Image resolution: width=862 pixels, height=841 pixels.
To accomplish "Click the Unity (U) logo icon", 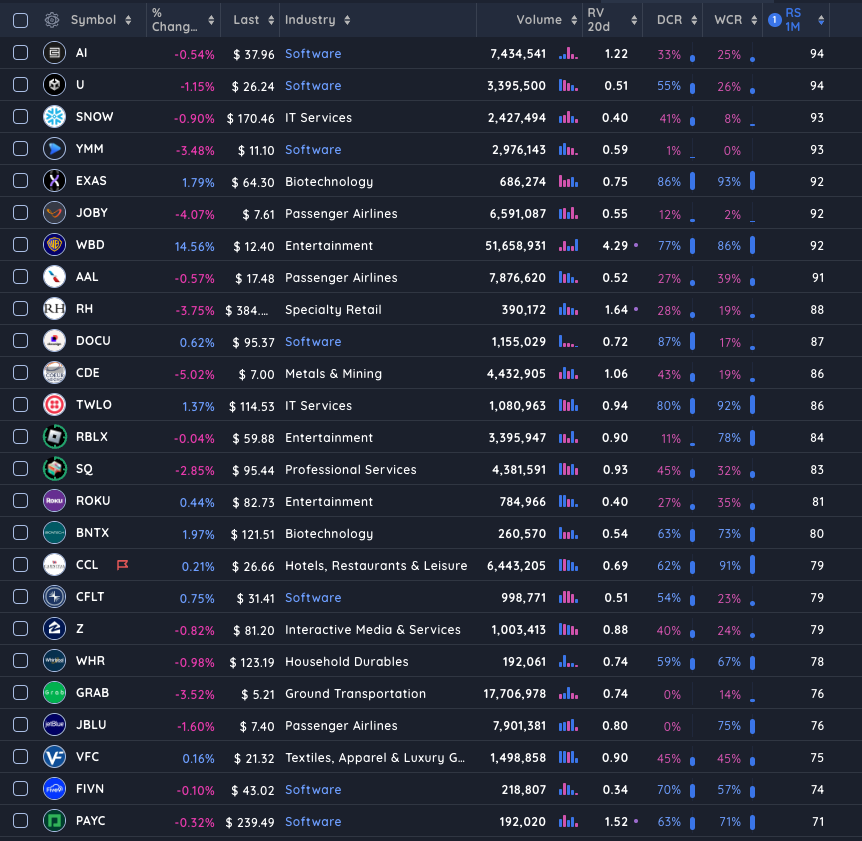I will tap(54, 85).
